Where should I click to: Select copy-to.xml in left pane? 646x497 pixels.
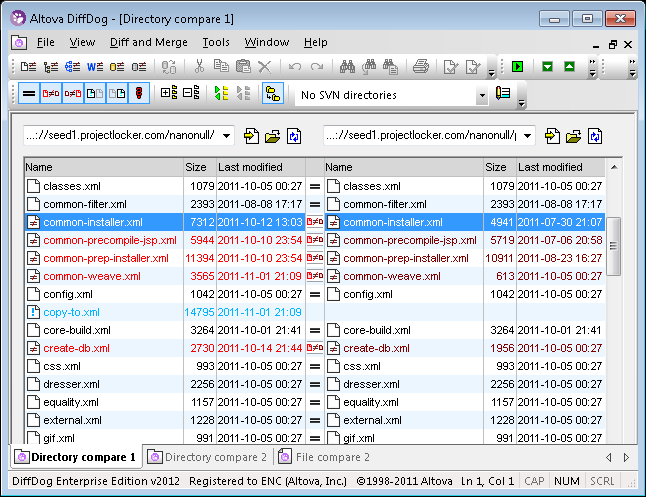coord(71,312)
